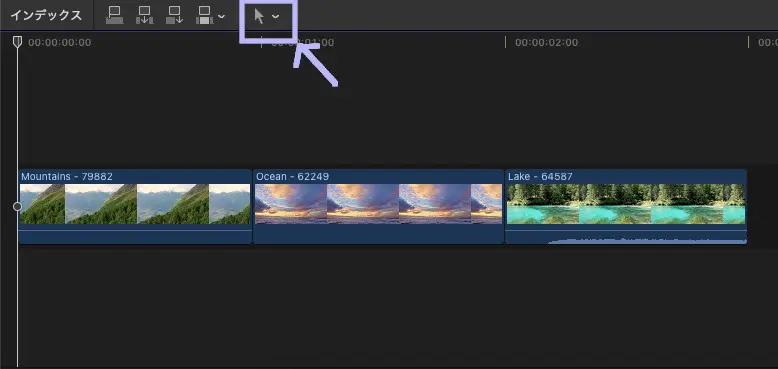Image resolution: width=778 pixels, height=369 pixels.
Task: Select the arrow Select tool icon
Action: tap(259, 16)
